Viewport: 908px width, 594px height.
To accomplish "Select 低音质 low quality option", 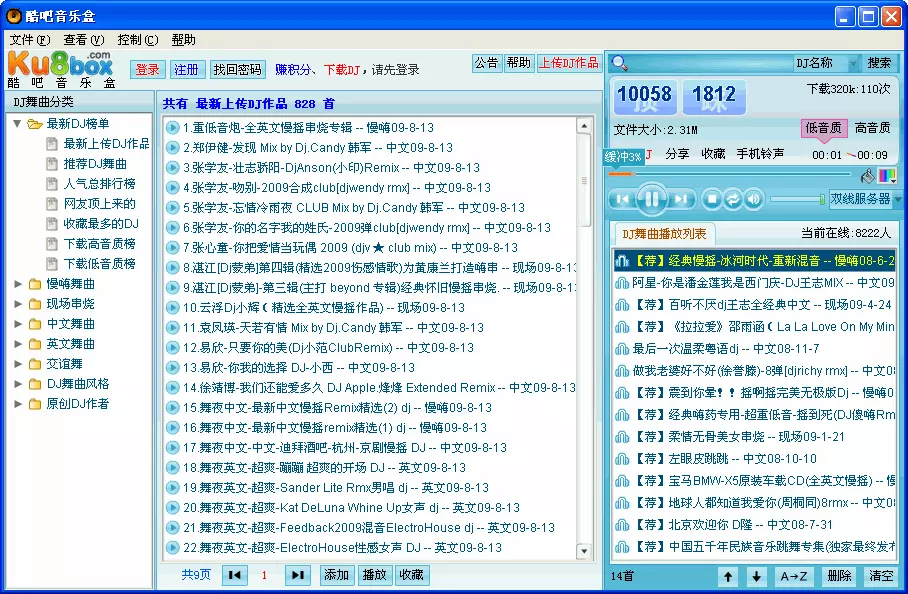I will pyautogui.click(x=823, y=127).
